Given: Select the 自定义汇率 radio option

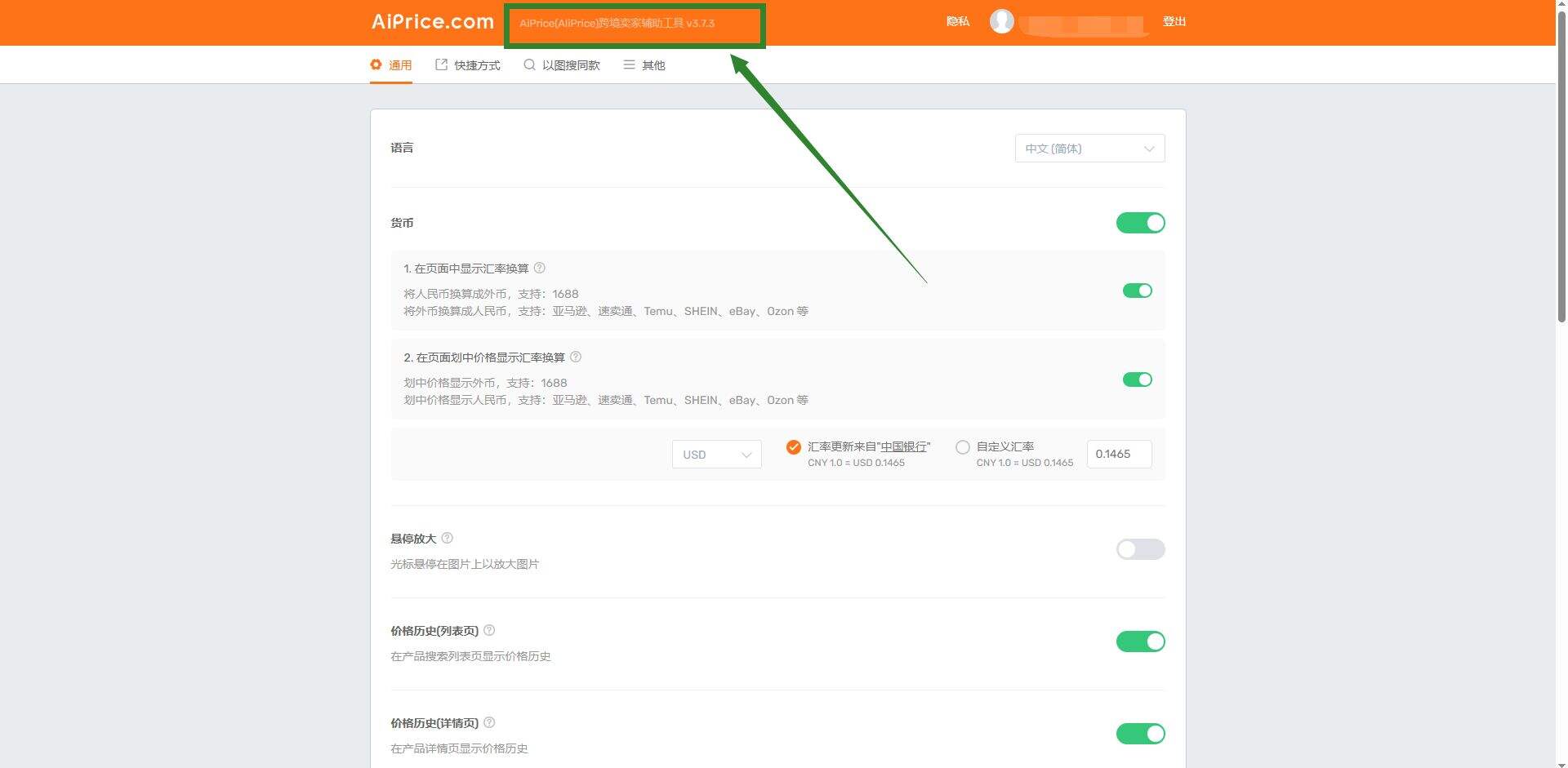Looking at the screenshot, I should (963, 447).
